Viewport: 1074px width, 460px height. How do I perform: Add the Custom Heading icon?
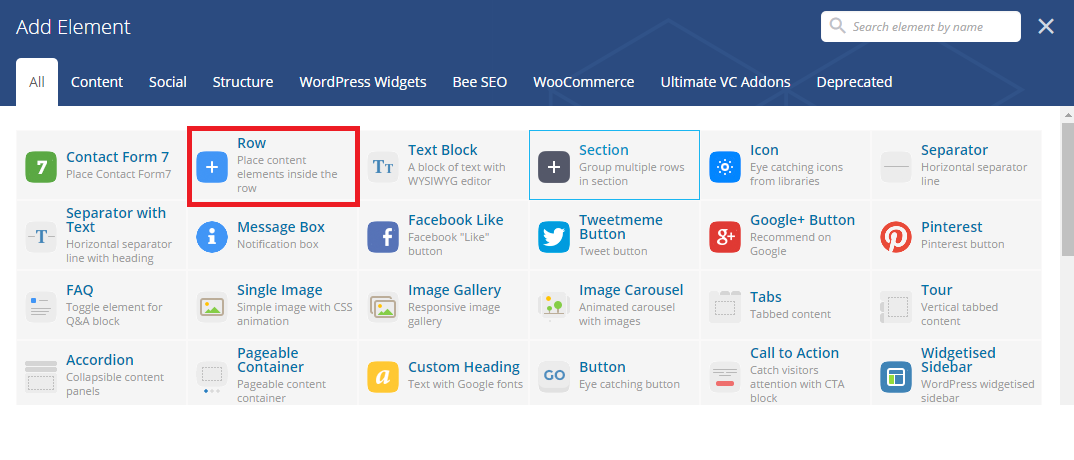coord(383,376)
